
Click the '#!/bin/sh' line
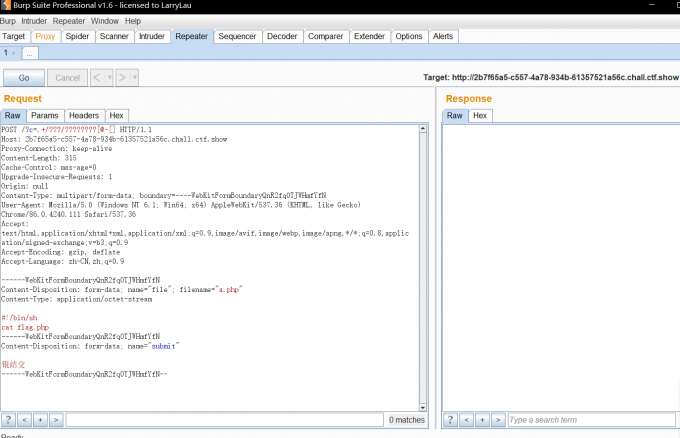point(19,318)
